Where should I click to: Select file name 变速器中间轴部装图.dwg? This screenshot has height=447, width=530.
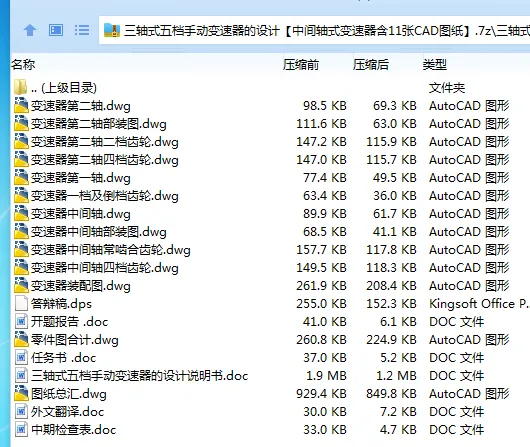pyautogui.click(x=99, y=232)
